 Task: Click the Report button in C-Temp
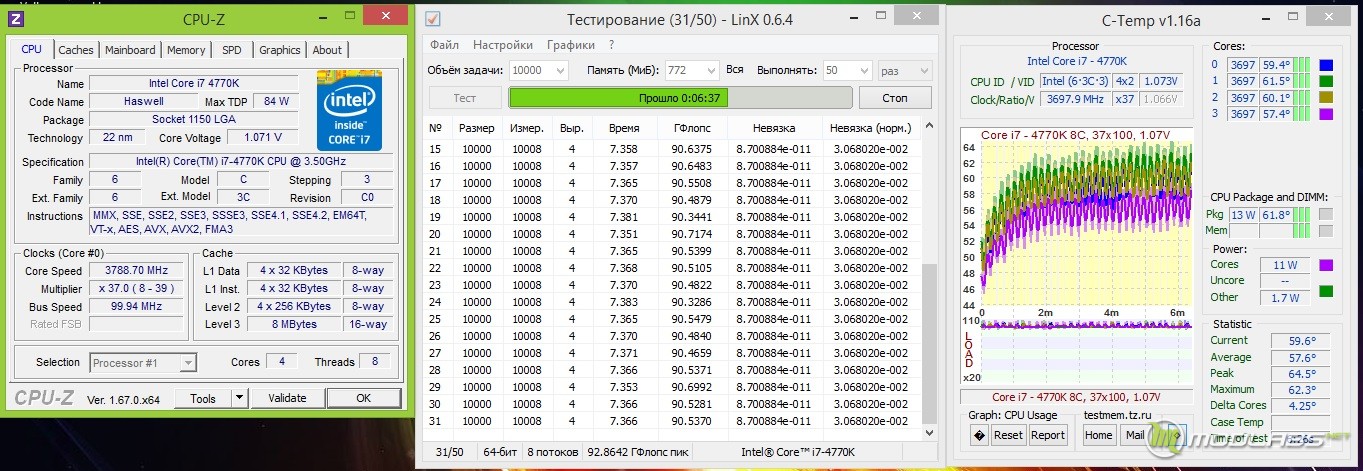[1047, 435]
